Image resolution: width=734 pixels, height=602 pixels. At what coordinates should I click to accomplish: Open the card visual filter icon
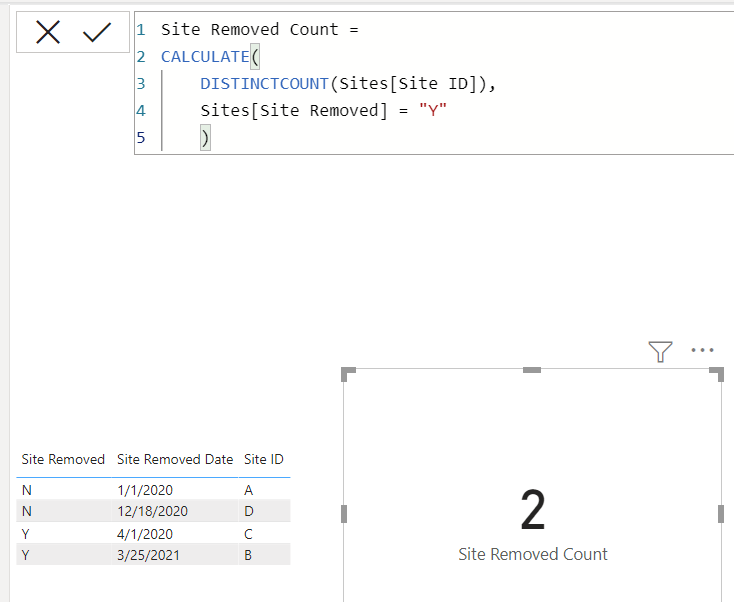661,352
